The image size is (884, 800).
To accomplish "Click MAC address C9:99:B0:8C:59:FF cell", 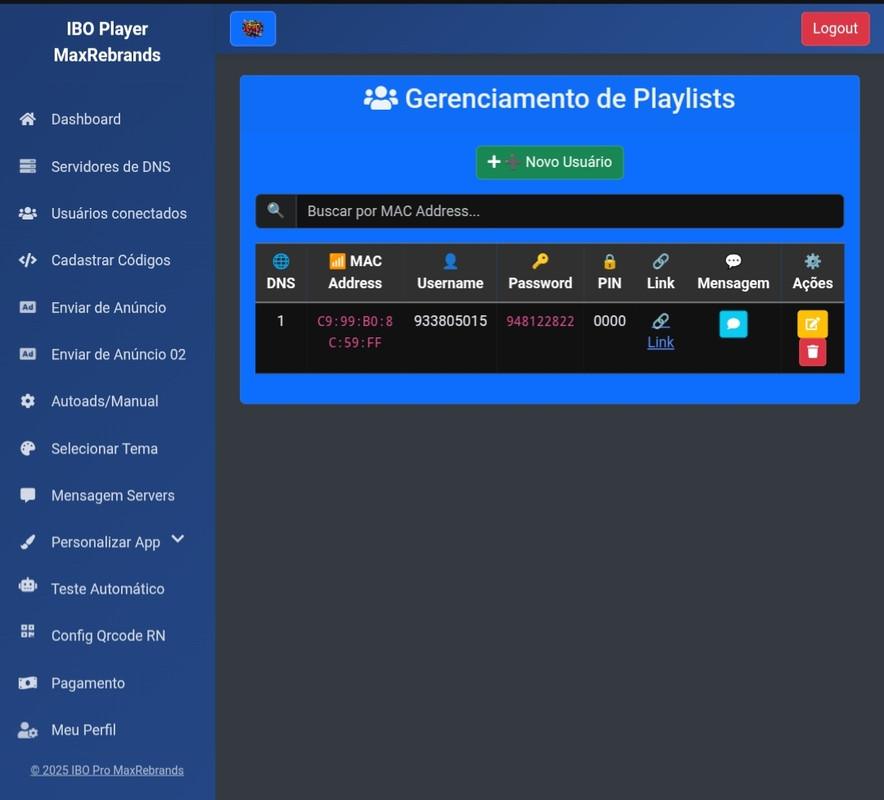I will tap(355, 332).
